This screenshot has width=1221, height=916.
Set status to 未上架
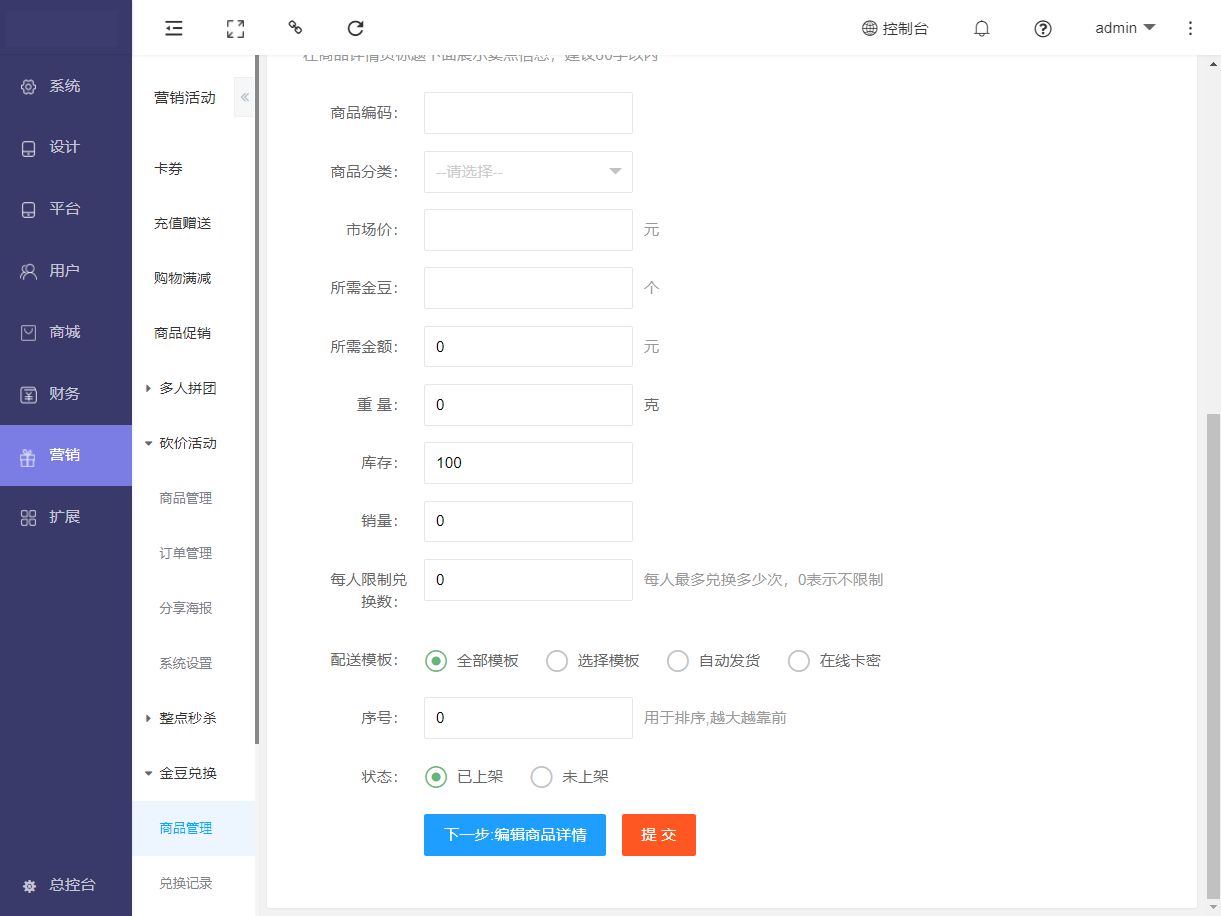point(541,777)
